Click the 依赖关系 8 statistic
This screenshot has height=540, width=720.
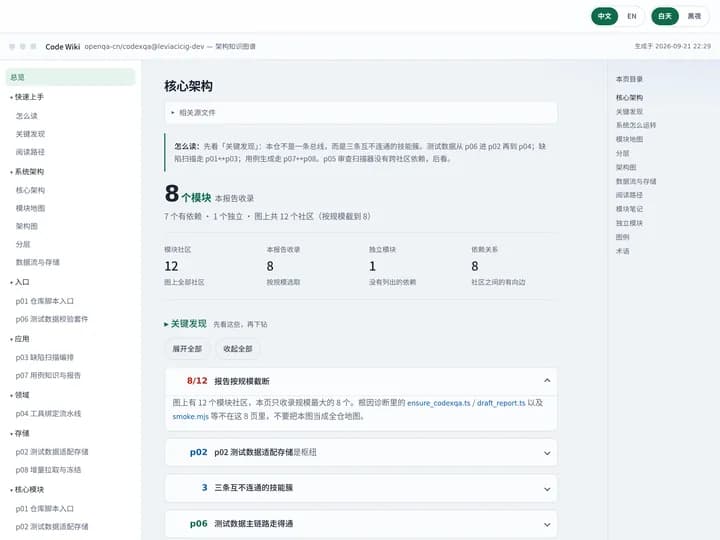click(x=498, y=266)
